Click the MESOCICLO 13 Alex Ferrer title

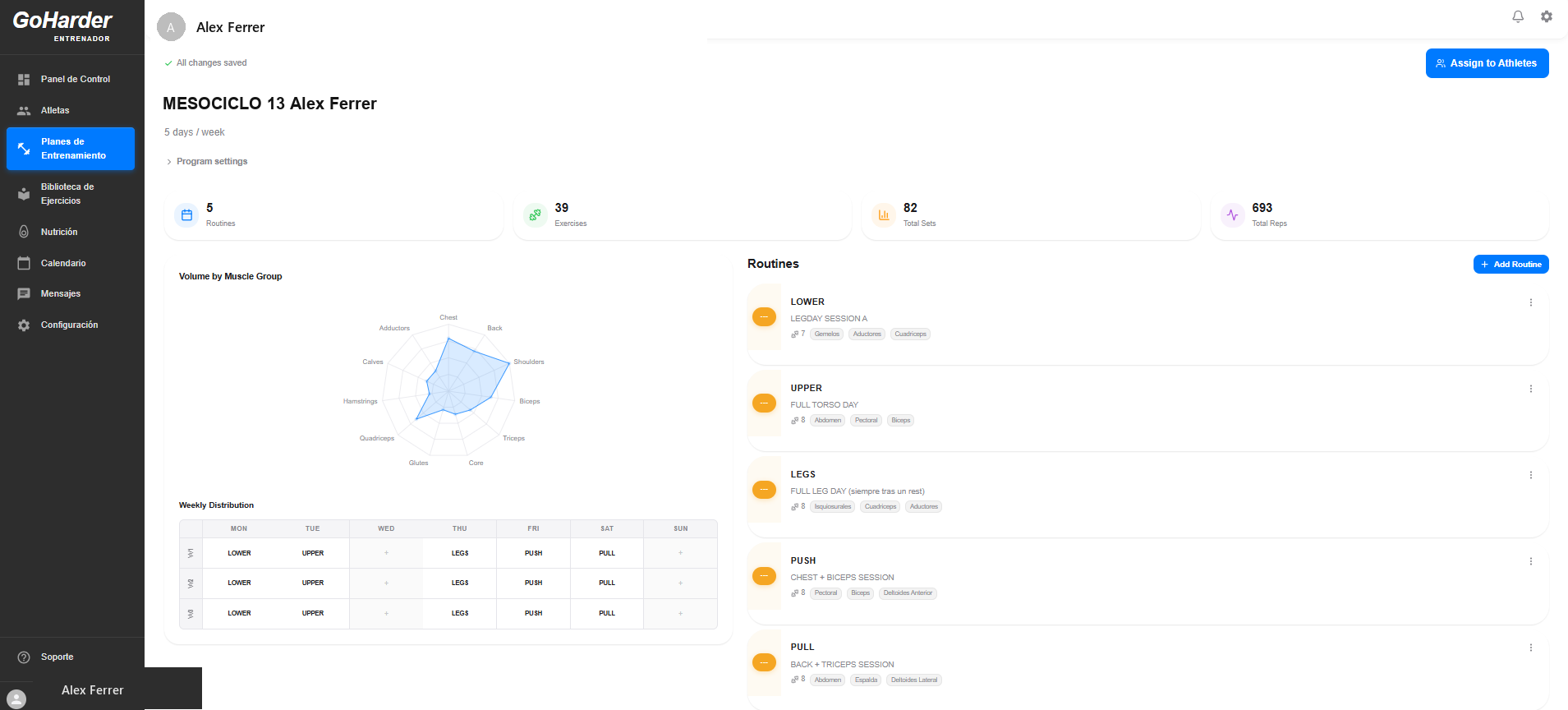pyautogui.click(x=269, y=104)
